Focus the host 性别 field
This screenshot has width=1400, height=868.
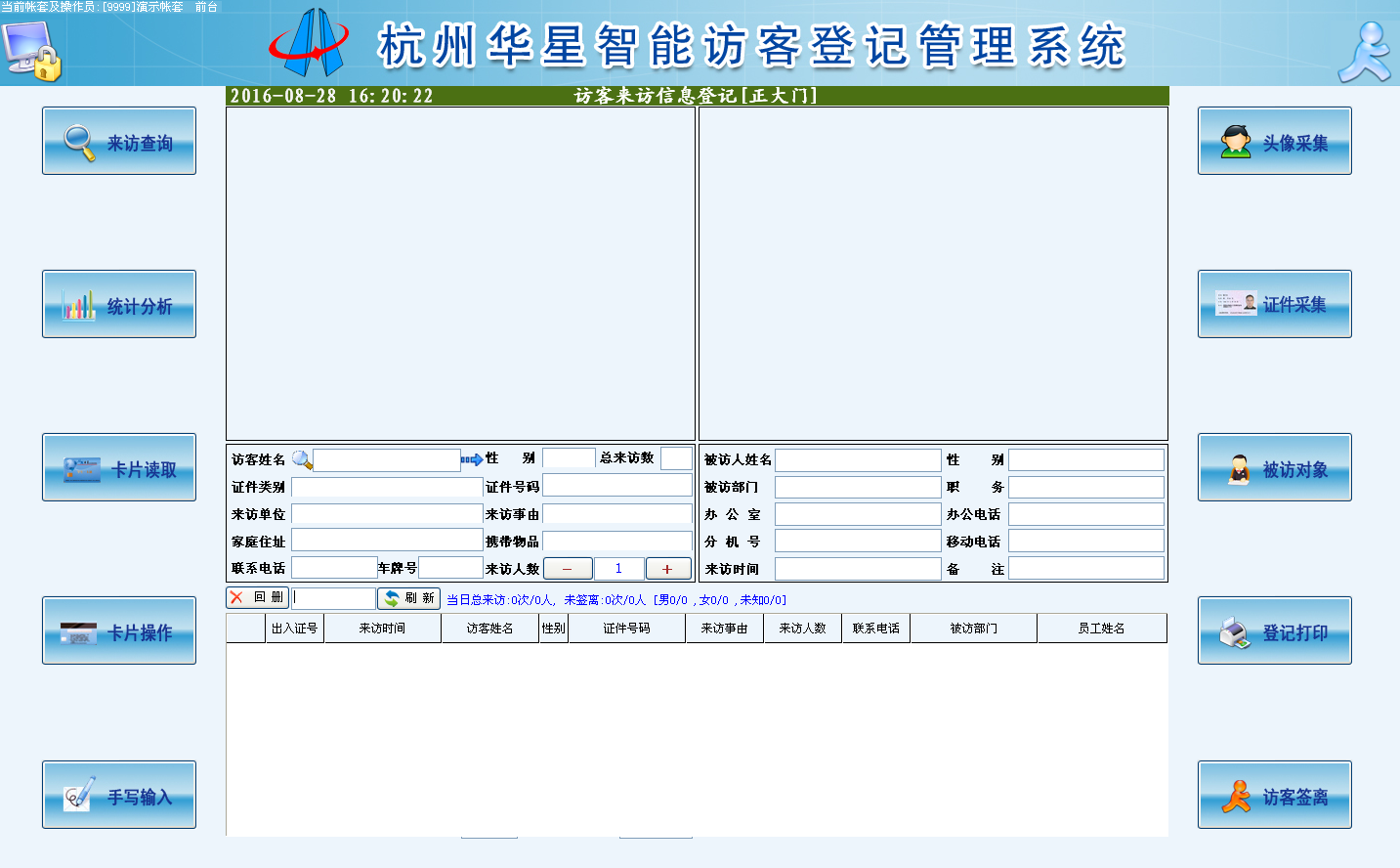pos(1086,459)
